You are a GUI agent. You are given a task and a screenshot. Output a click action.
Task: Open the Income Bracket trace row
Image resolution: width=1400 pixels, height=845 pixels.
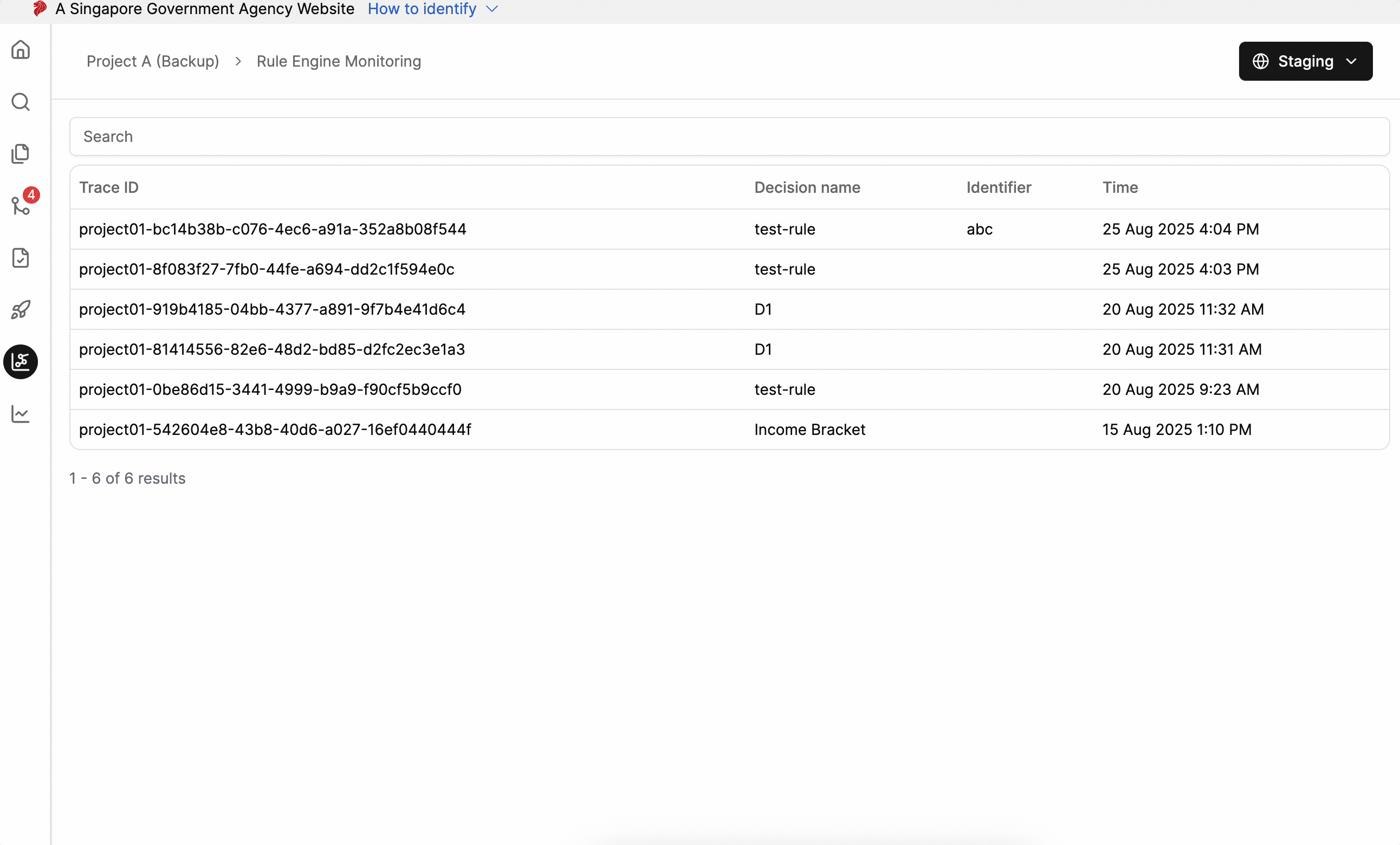tap(729, 430)
